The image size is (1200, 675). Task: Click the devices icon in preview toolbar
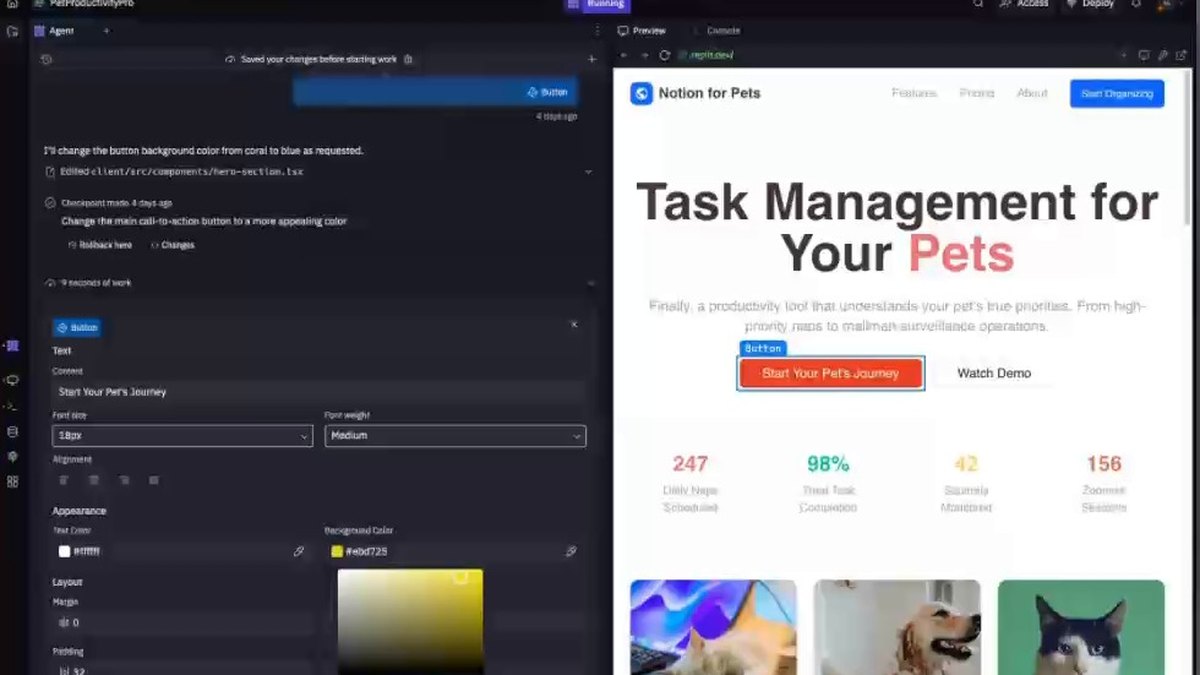(x=1144, y=55)
